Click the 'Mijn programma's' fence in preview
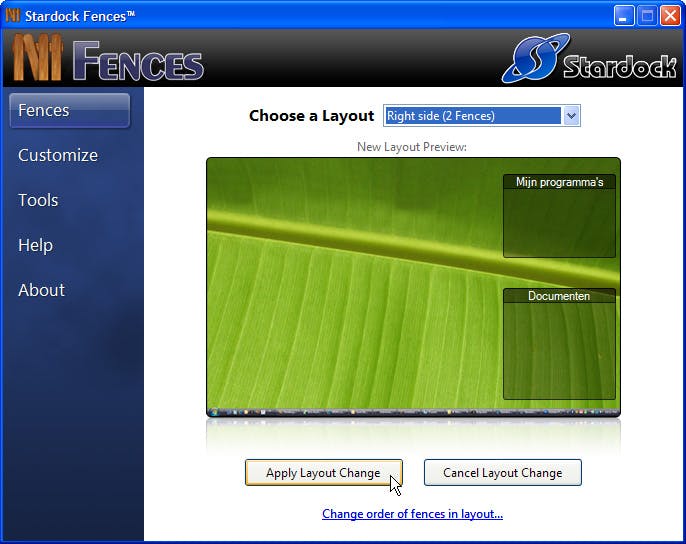The height and width of the screenshot is (544, 686). 559,216
